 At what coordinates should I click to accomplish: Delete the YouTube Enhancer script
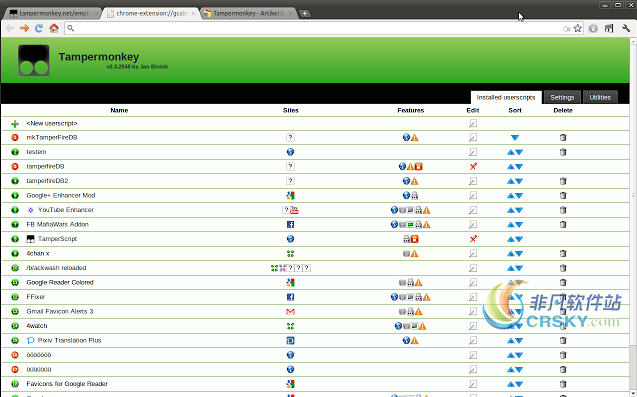click(563, 210)
